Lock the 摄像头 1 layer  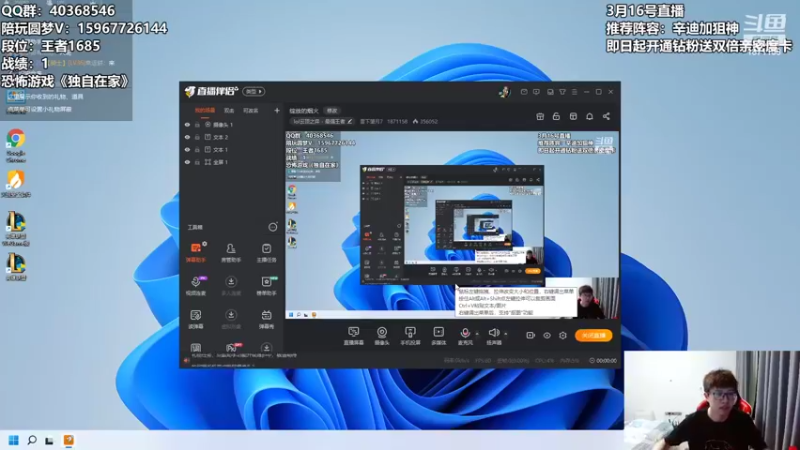[197, 124]
